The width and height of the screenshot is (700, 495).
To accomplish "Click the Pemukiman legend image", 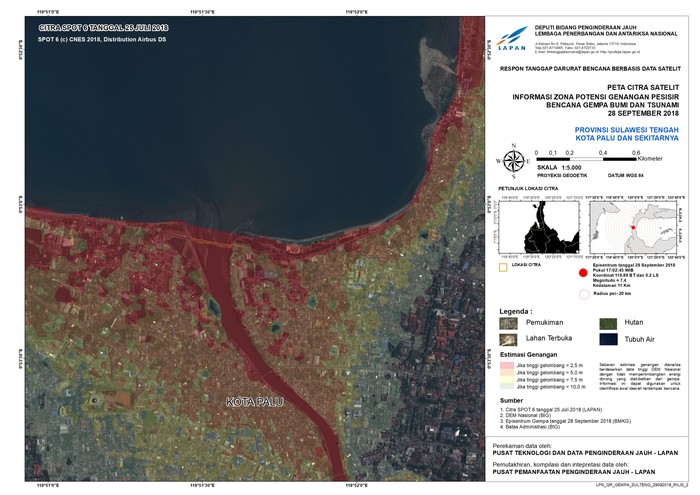I will [x=509, y=323].
